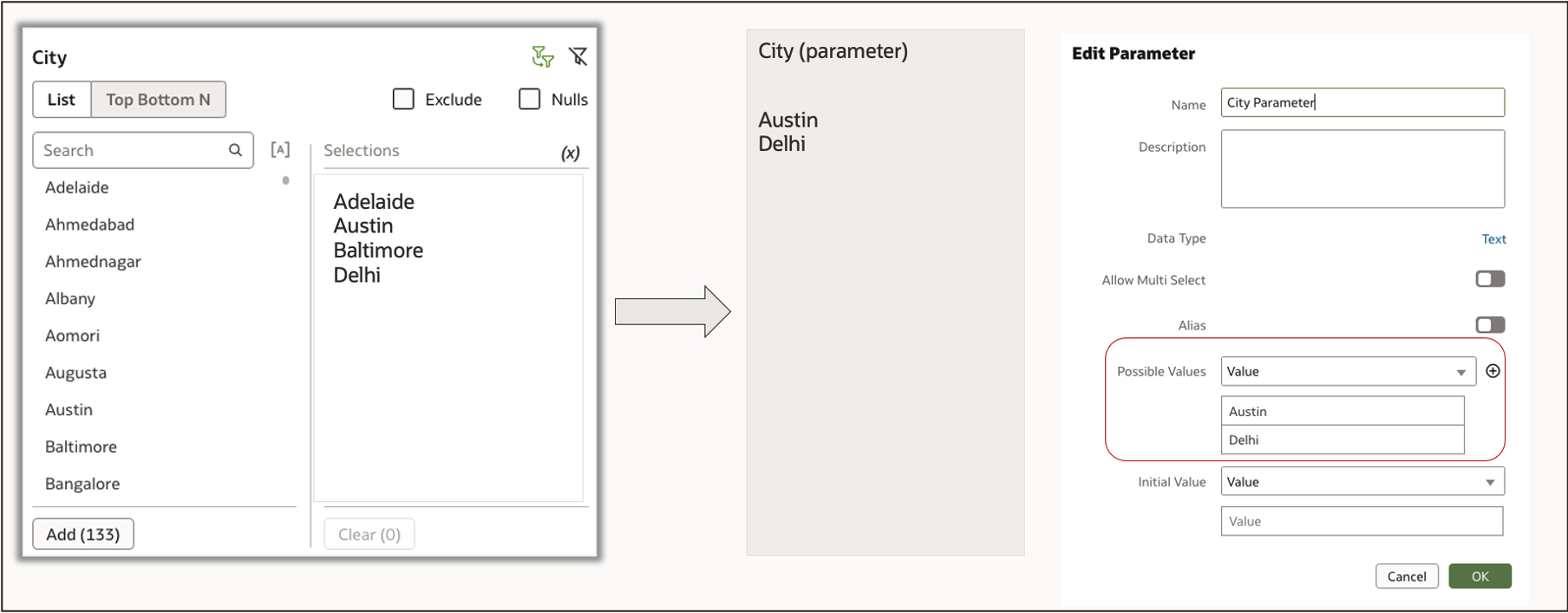The height and width of the screenshot is (613, 1568).
Task: Select Albany in the city list
Action: coord(70,298)
